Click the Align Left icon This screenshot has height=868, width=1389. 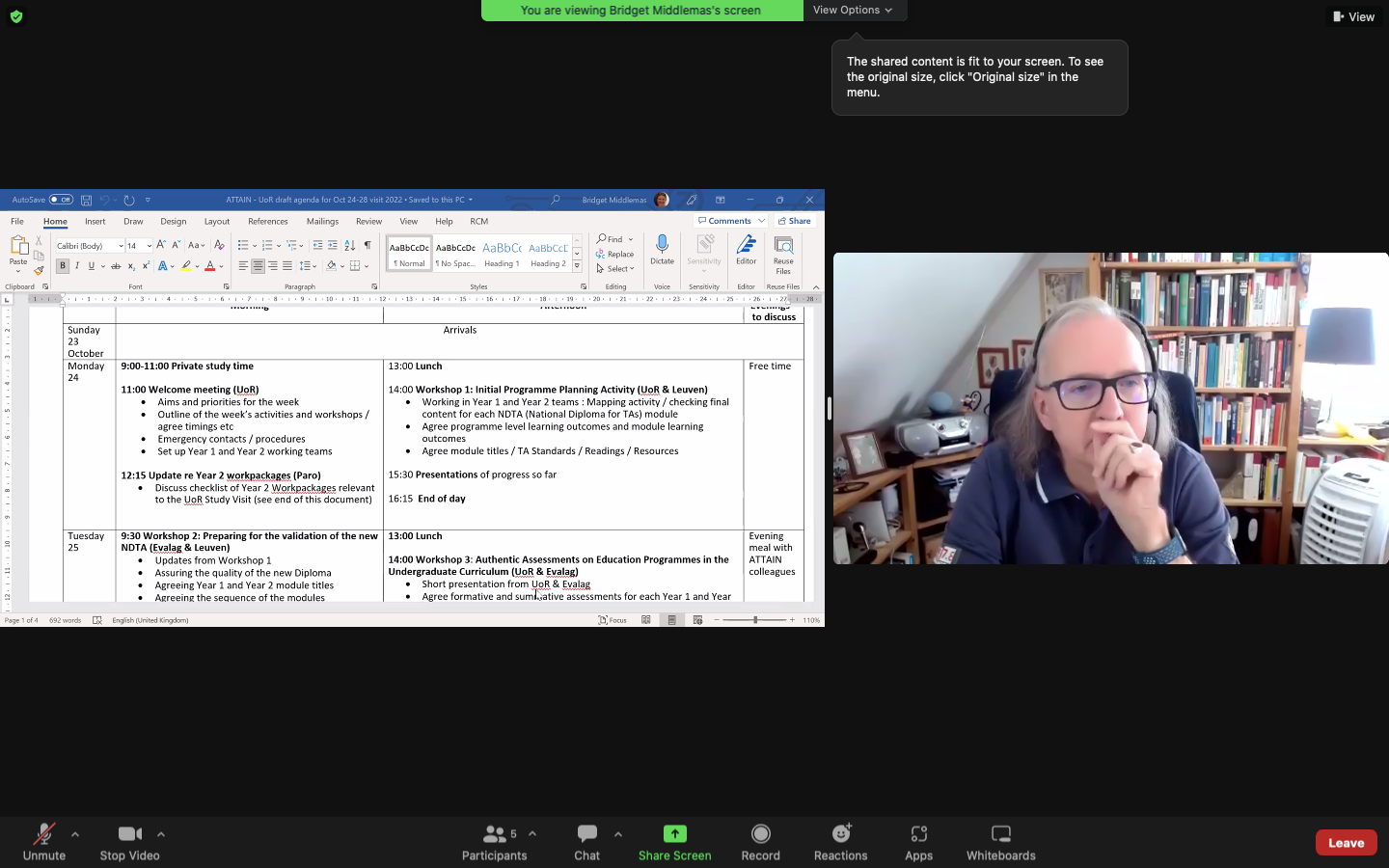point(243,266)
